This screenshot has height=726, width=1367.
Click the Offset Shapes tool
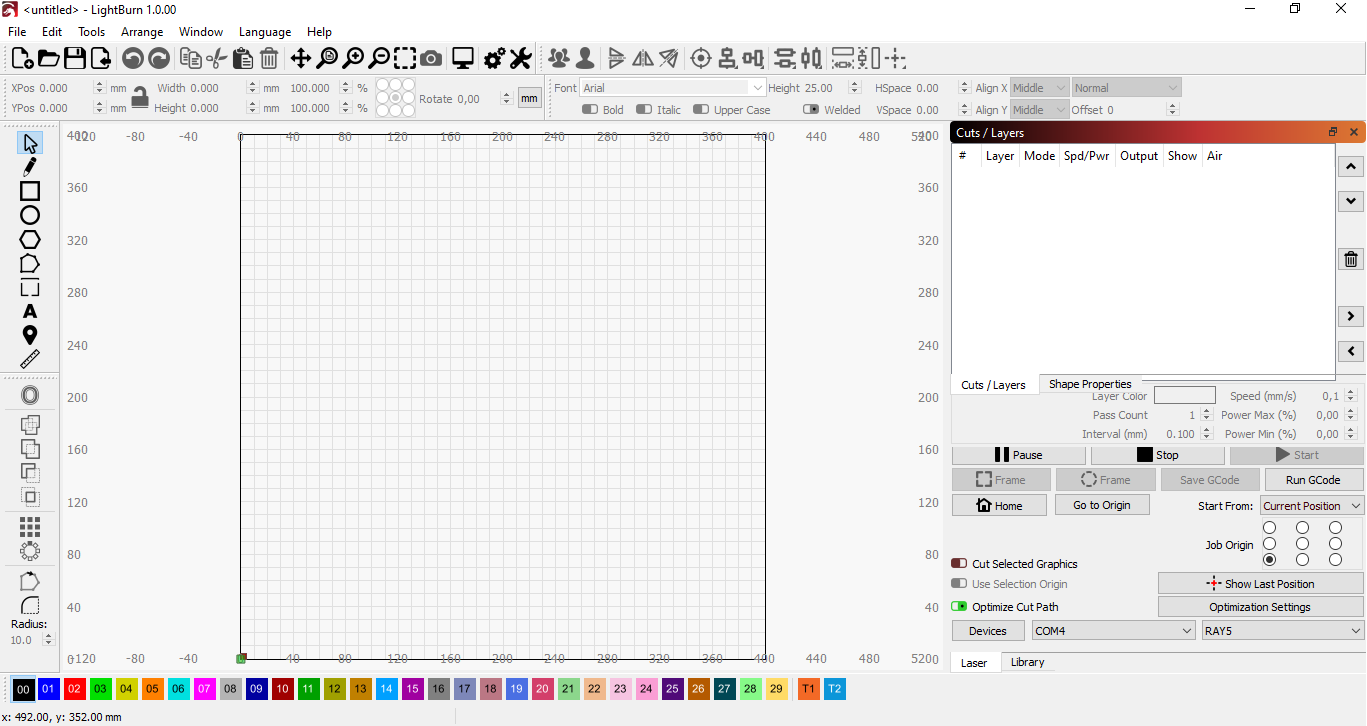30,396
